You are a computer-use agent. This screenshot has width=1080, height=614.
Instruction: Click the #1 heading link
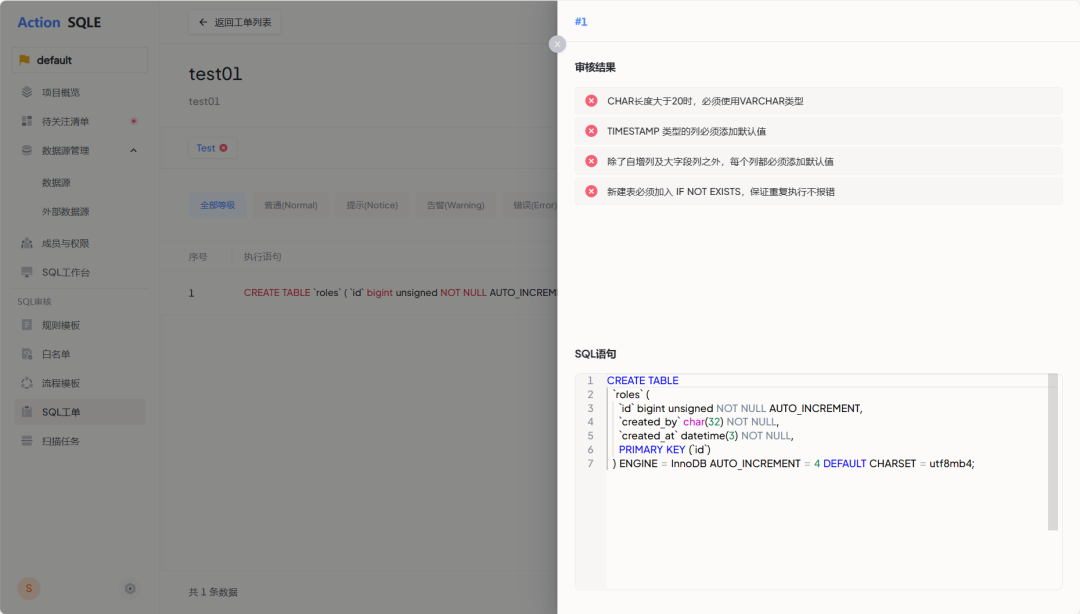(581, 22)
